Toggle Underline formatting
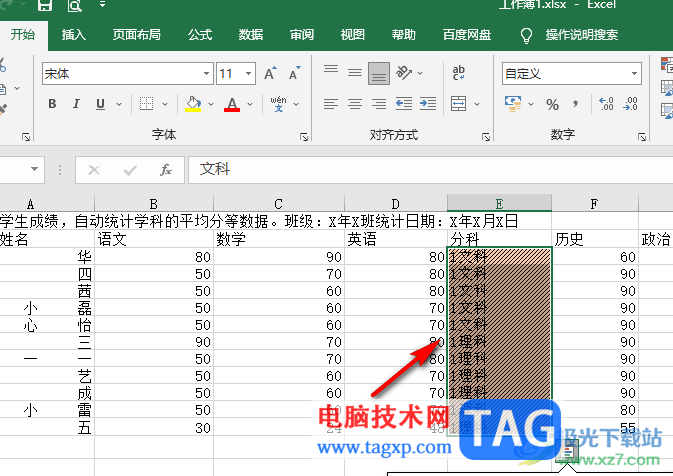The image size is (673, 476). coord(100,104)
